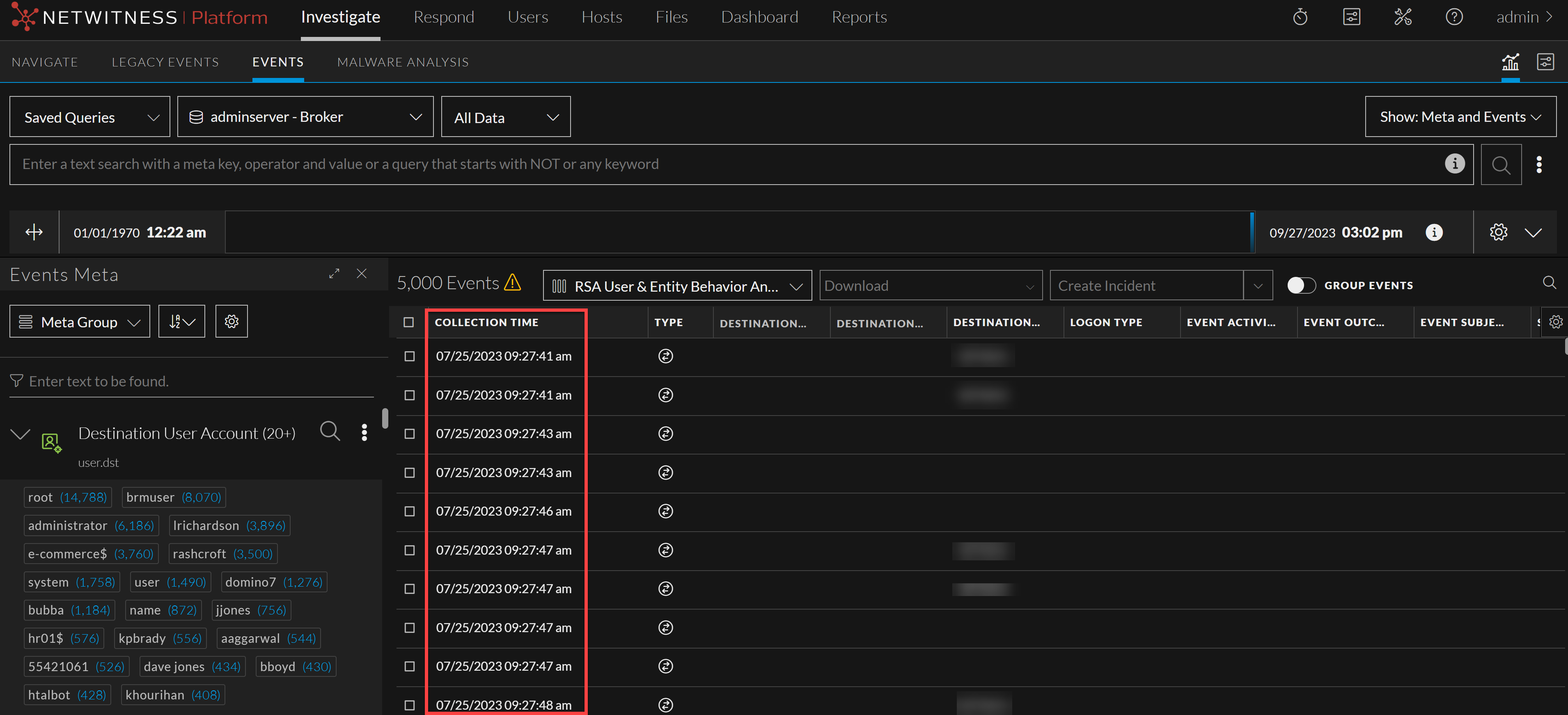Click the help question mark icon
This screenshot has height=715, width=1568.
[1453, 17]
